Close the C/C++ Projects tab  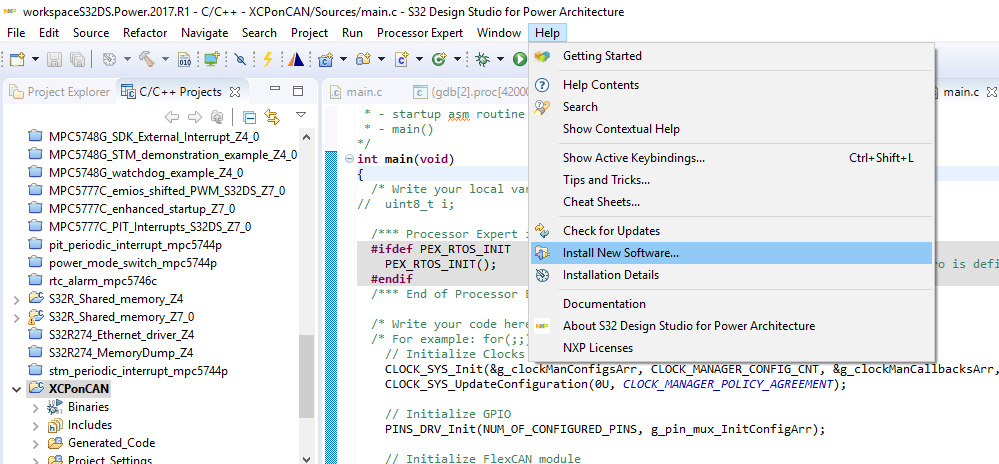235,92
